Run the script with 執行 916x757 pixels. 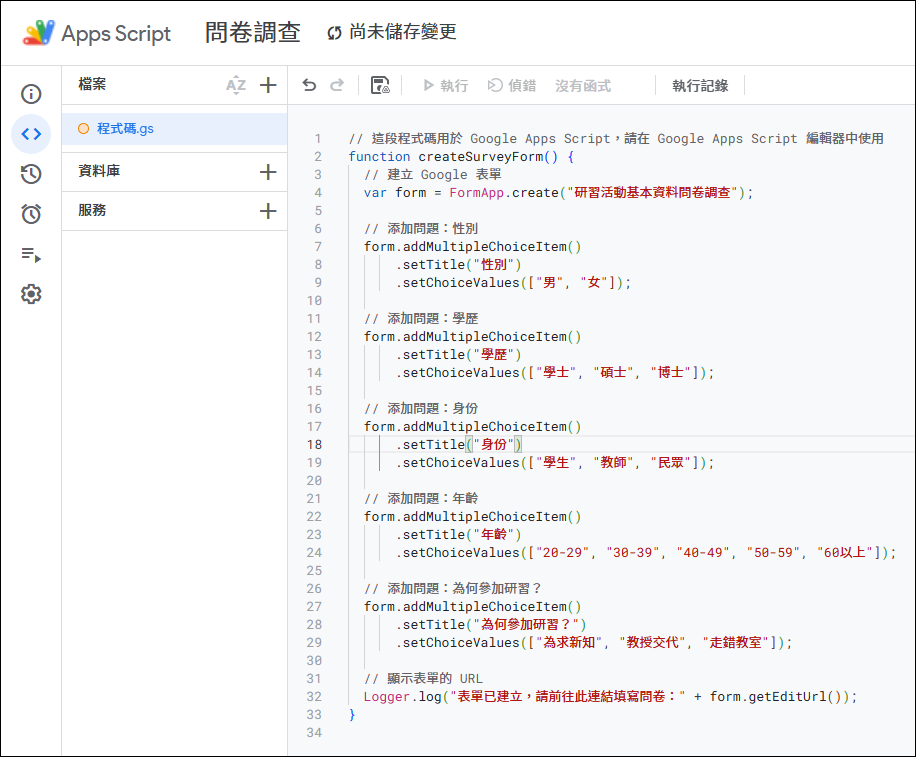(445, 86)
